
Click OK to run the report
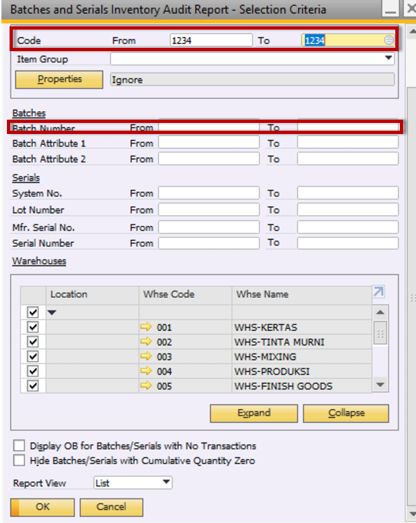[42, 507]
